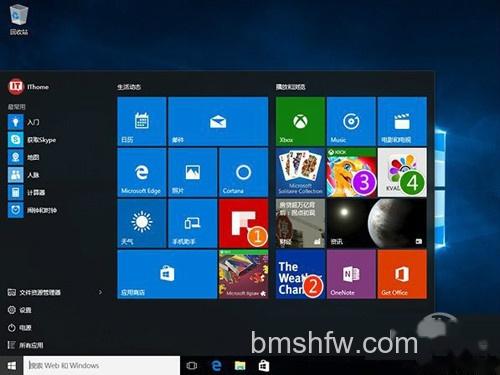The height and width of the screenshot is (375, 500).
Task: Open Store from the taskbar
Action: coord(264,366)
